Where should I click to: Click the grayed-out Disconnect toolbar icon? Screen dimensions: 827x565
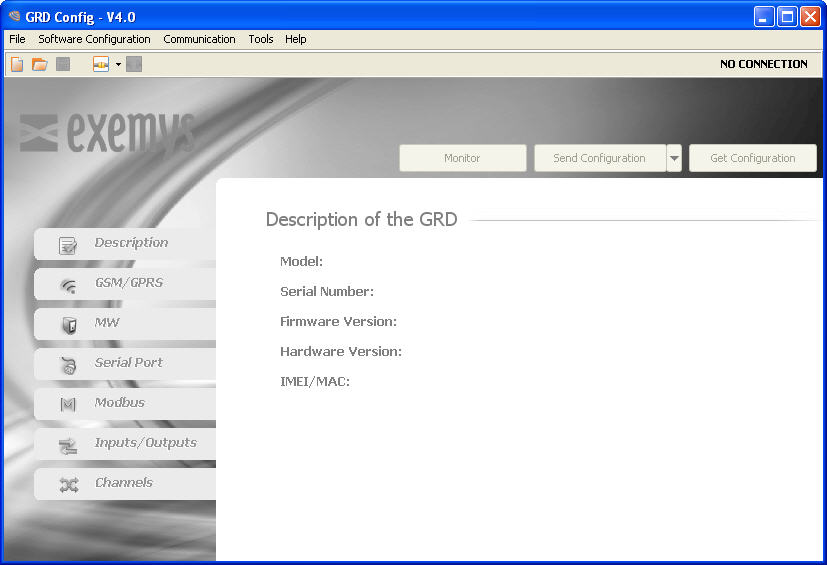[x=134, y=64]
